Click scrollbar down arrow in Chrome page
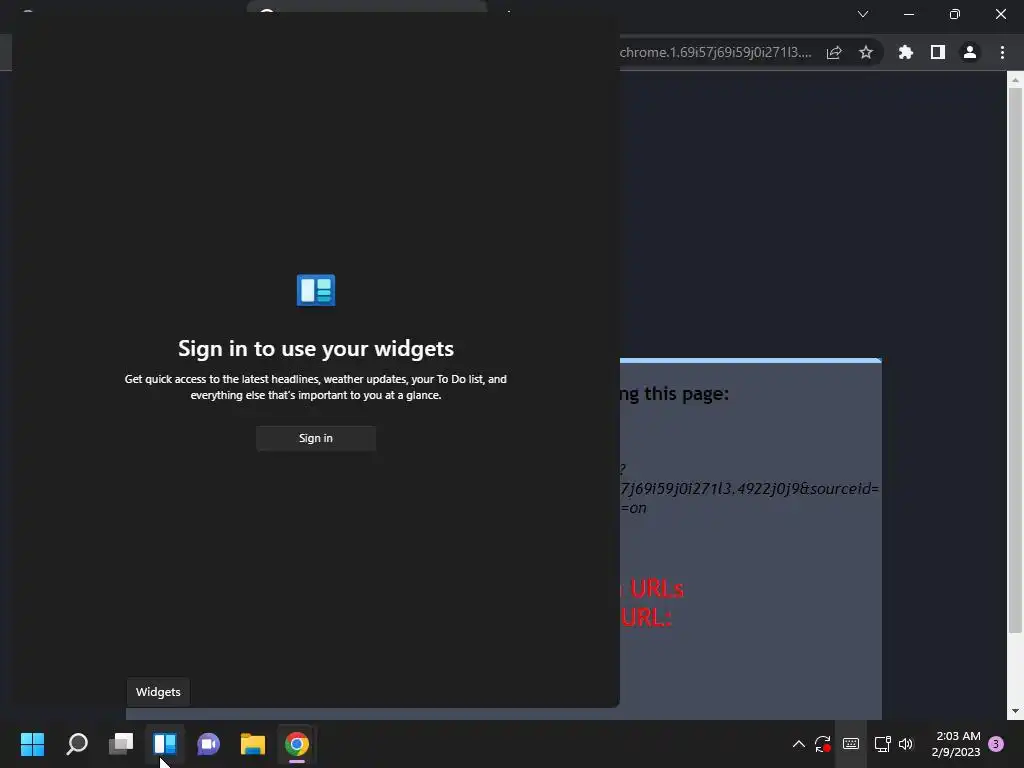Viewport: 1024px width, 768px height. coord(1015,711)
